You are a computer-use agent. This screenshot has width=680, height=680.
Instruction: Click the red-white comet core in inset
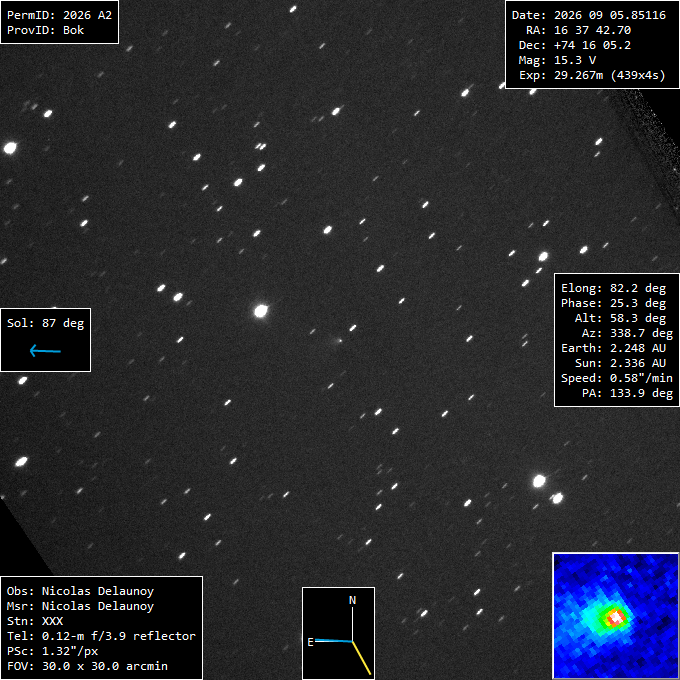point(615,617)
